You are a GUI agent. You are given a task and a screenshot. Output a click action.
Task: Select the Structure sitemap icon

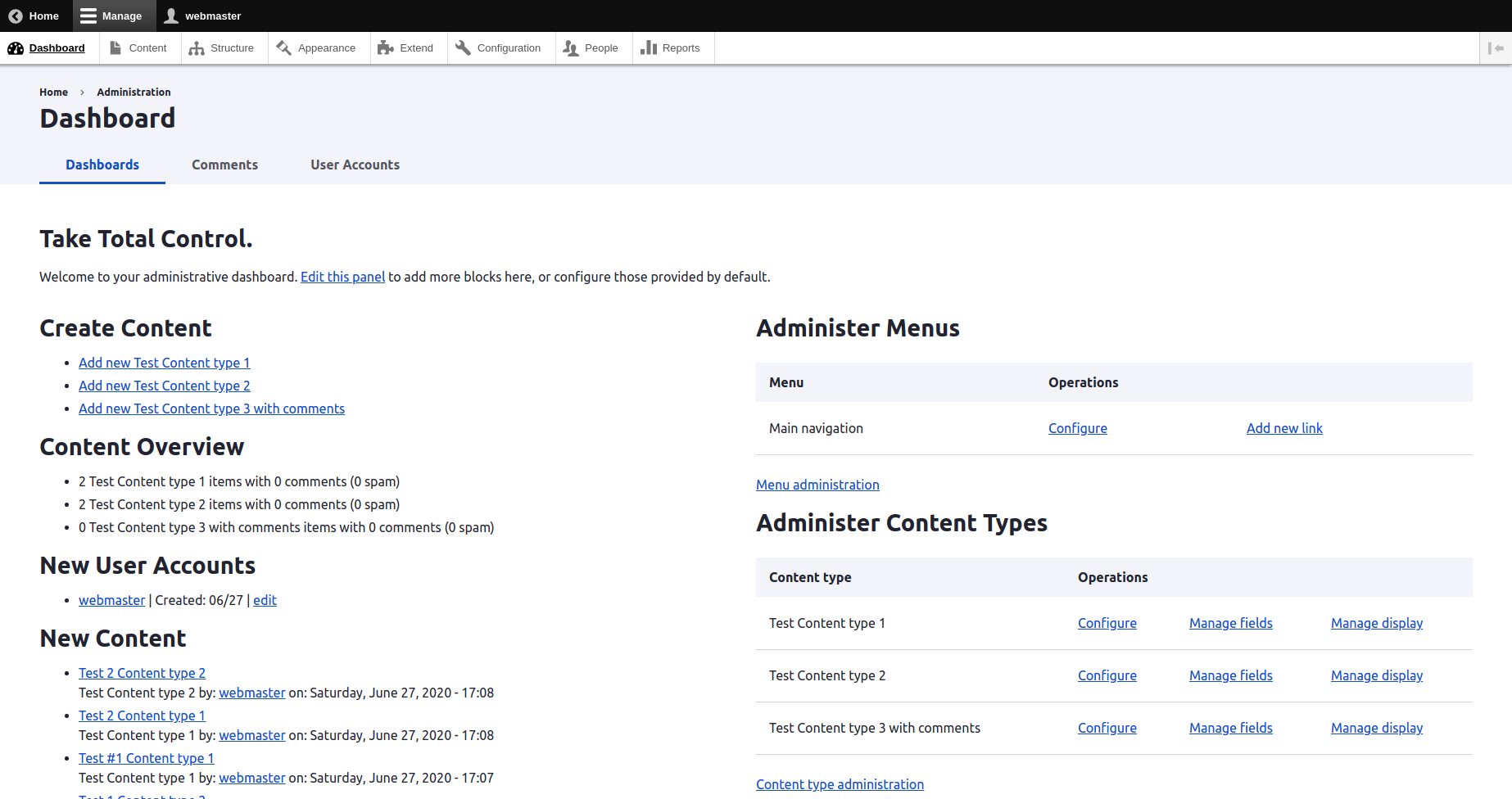pyautogui.click(x=197, y=48)
